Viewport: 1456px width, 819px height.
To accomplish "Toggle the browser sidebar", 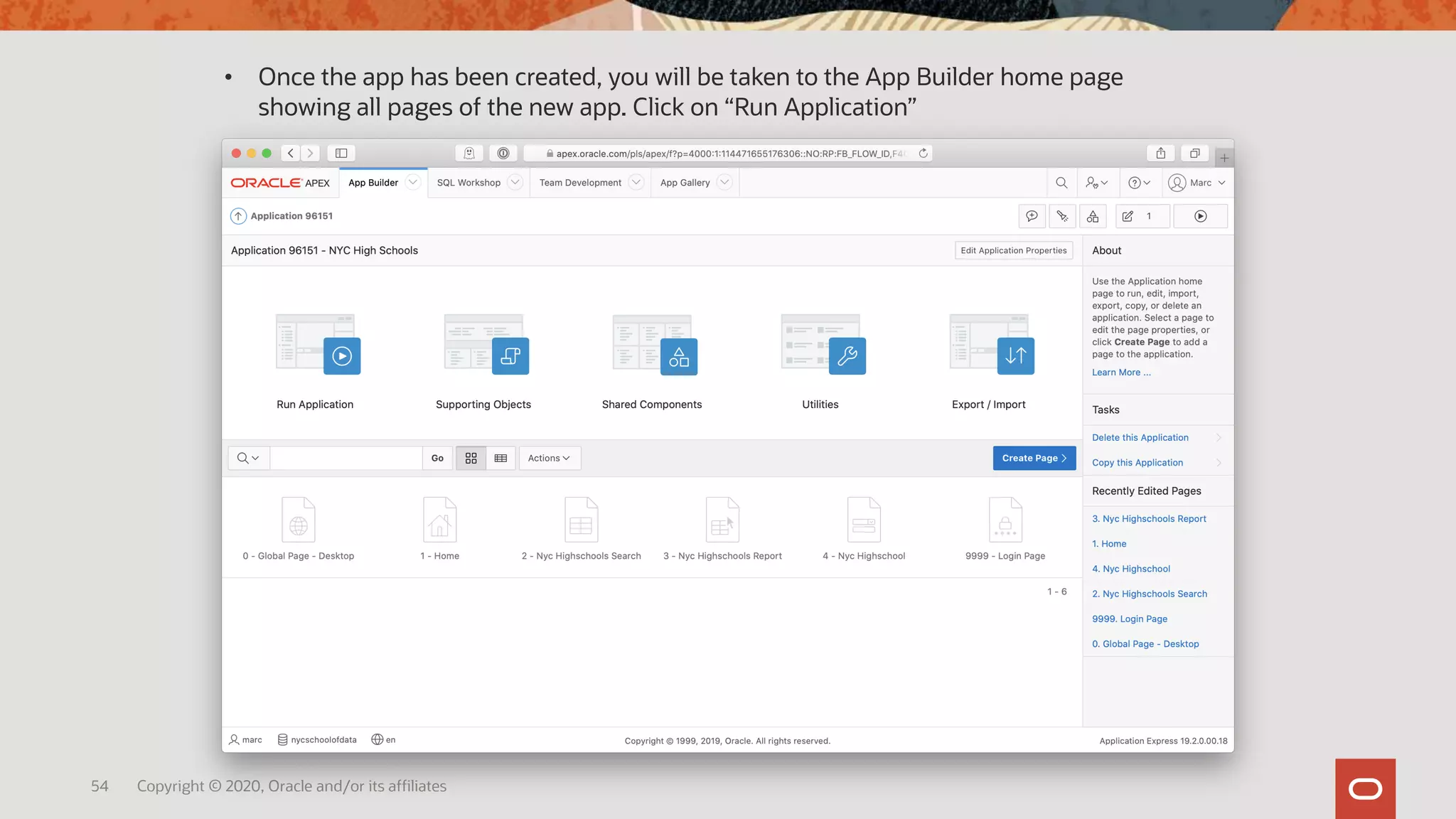I will coord(341,154).
